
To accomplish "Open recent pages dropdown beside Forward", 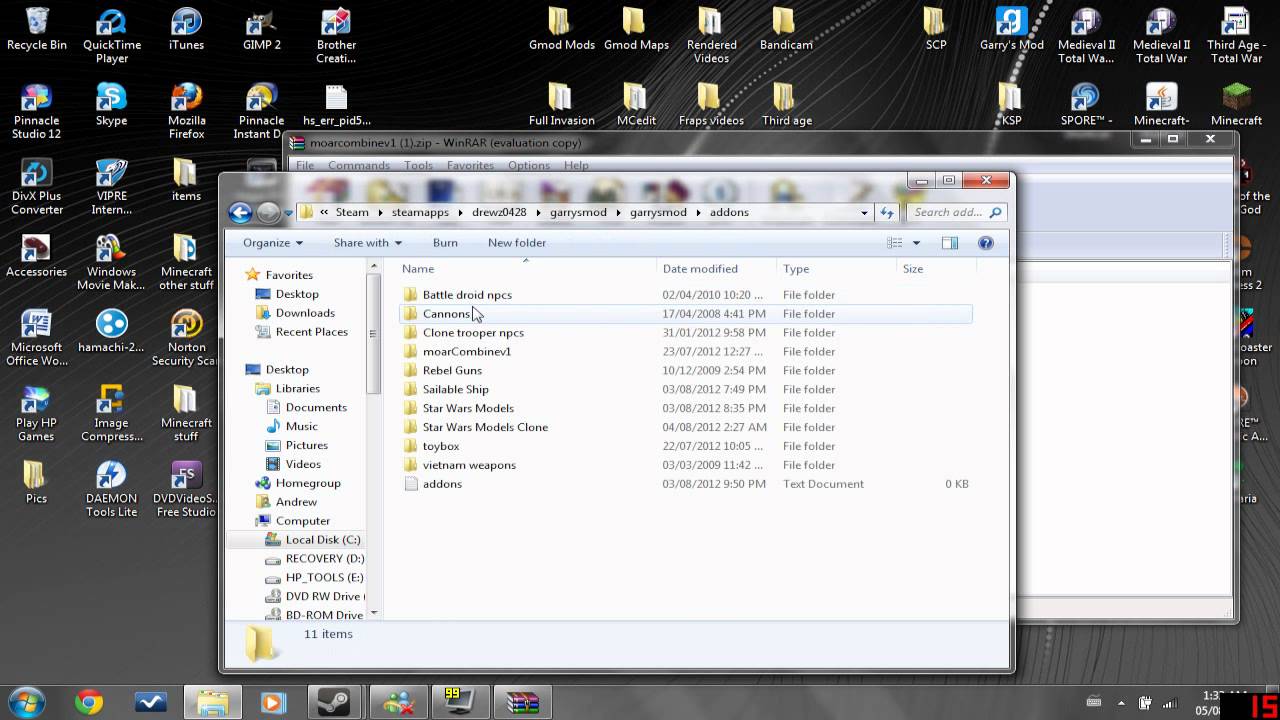I will (289, 213).
